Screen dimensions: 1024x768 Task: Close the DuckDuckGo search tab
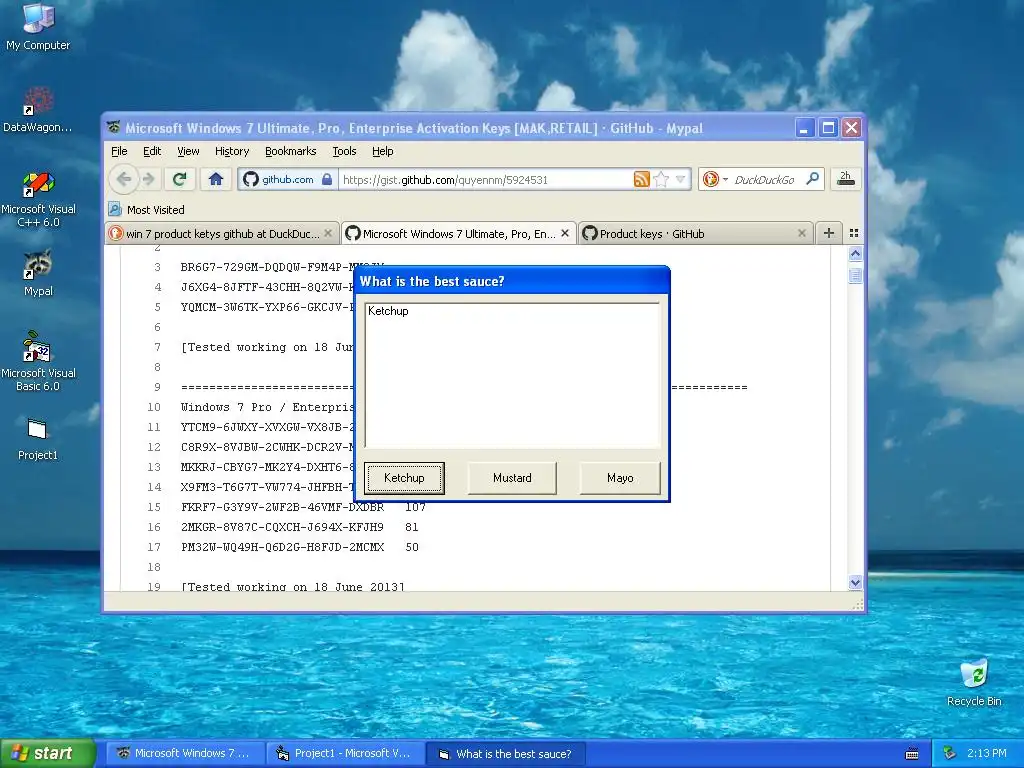pyautogui.click(x=328, y=233)
